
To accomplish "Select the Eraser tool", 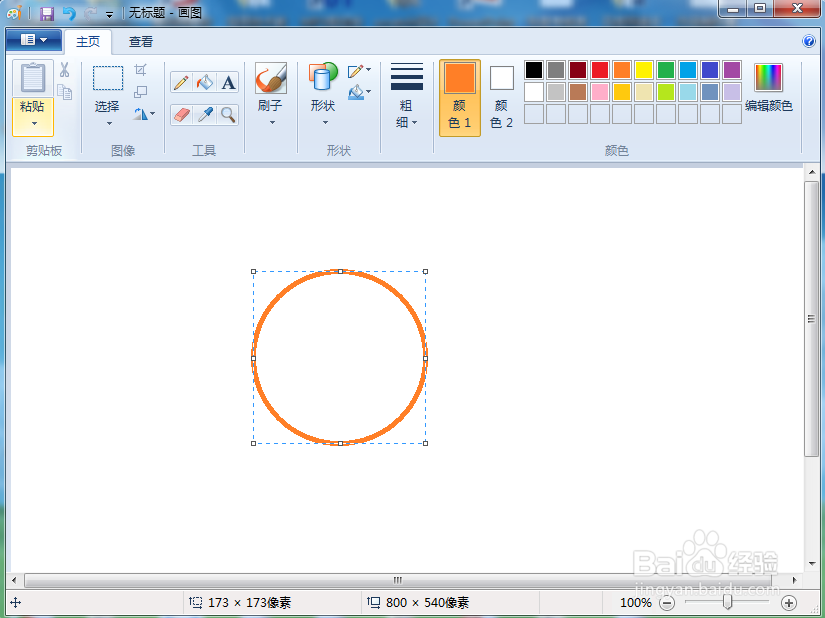I will click(x=181, y=115).
